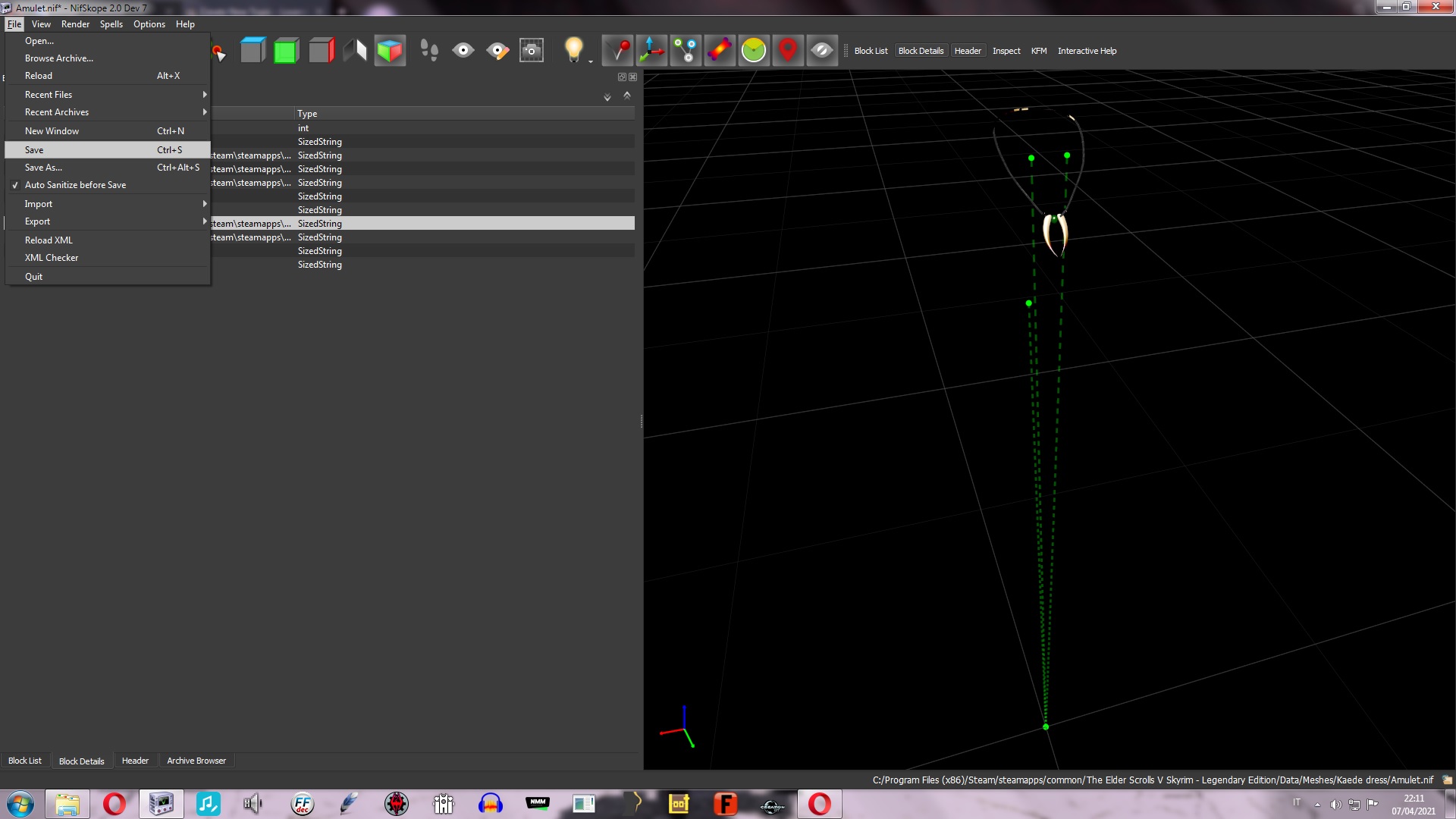Switch to bottom Block List tab
This screenshot has height=819, width=1456.
pos(25,761)
